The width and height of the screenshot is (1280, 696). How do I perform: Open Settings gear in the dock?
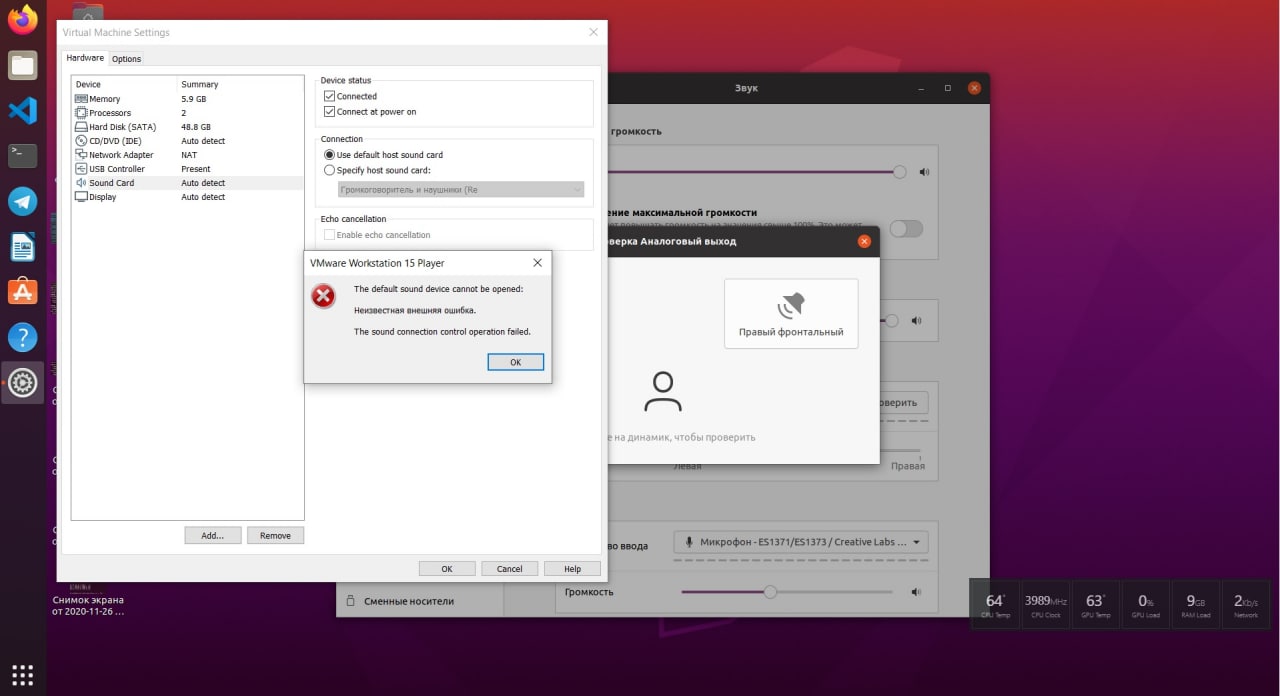[x=22, y=382]
